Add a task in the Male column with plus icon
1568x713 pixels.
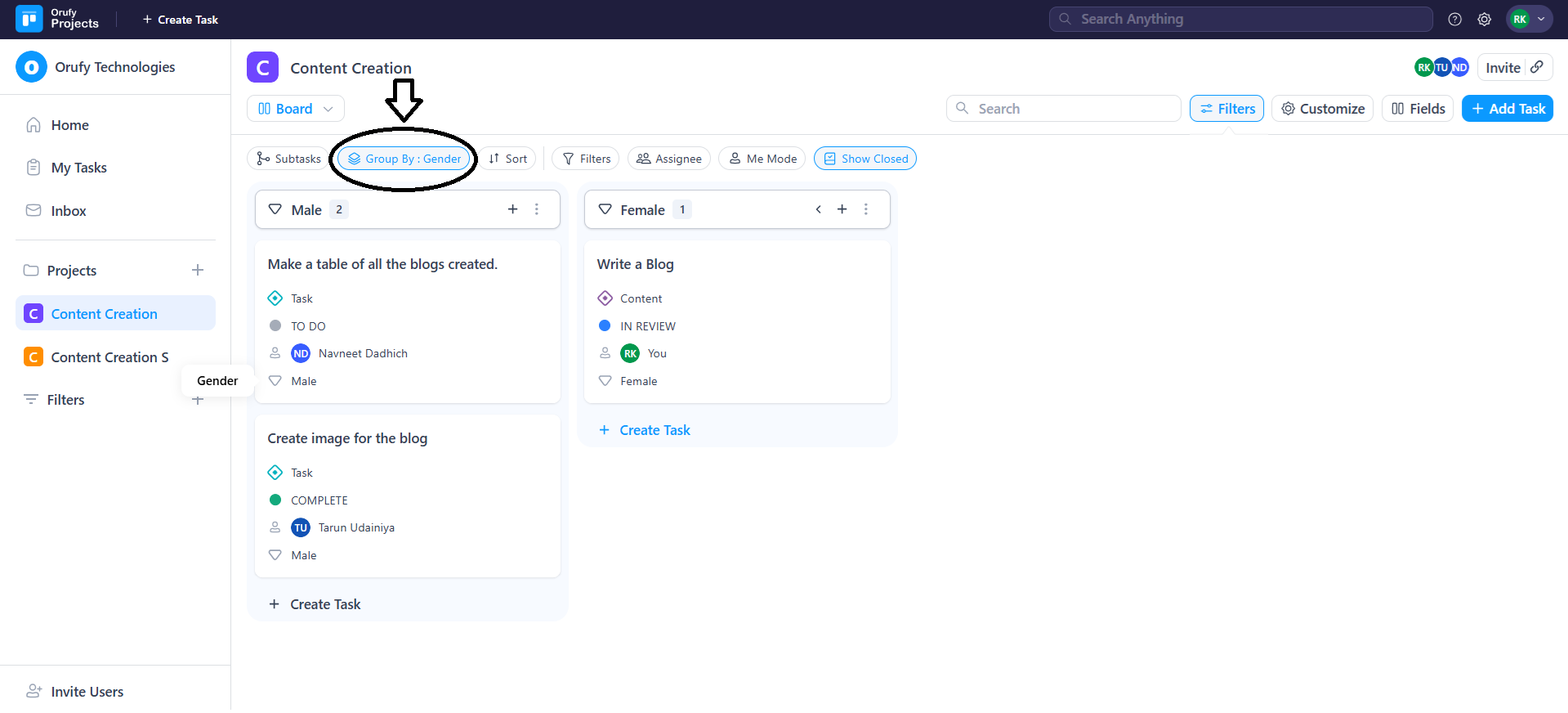(x=512, y=209)
